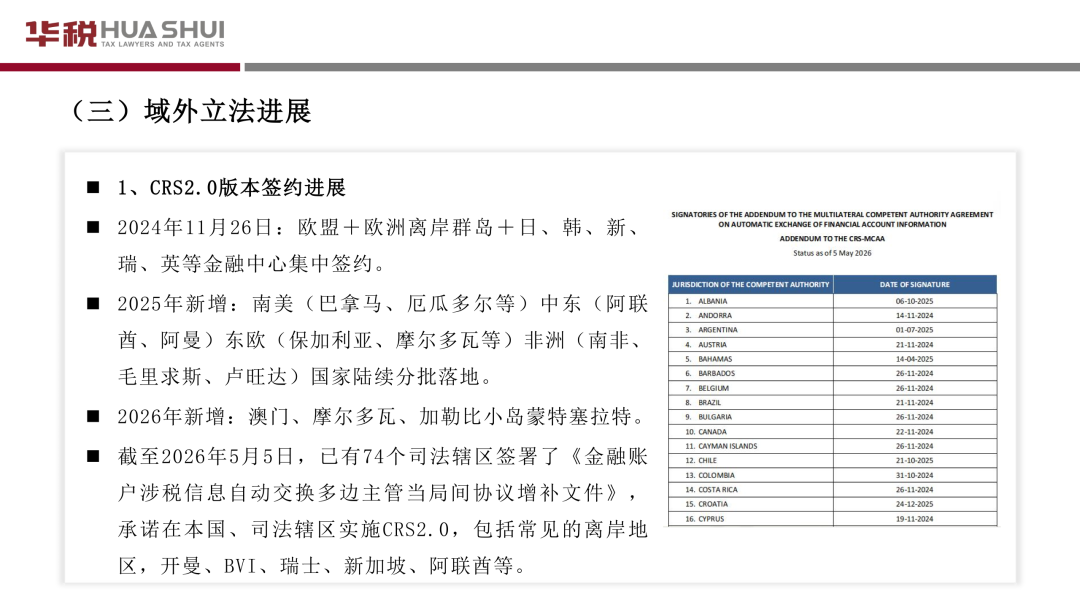Click the table title 'ADDENDUM TO THE CRS-MCAA'
Image resolution: width=1080 pixels, height=608 pixels.
[832, 239]
